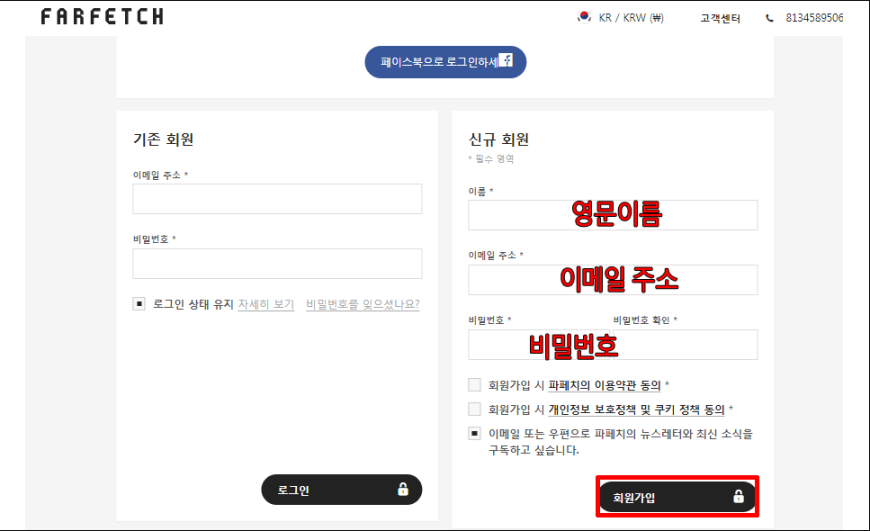Screen dimensions: 870x531
Task: Open 고객센터 customer service link
Action: [720, 18]
